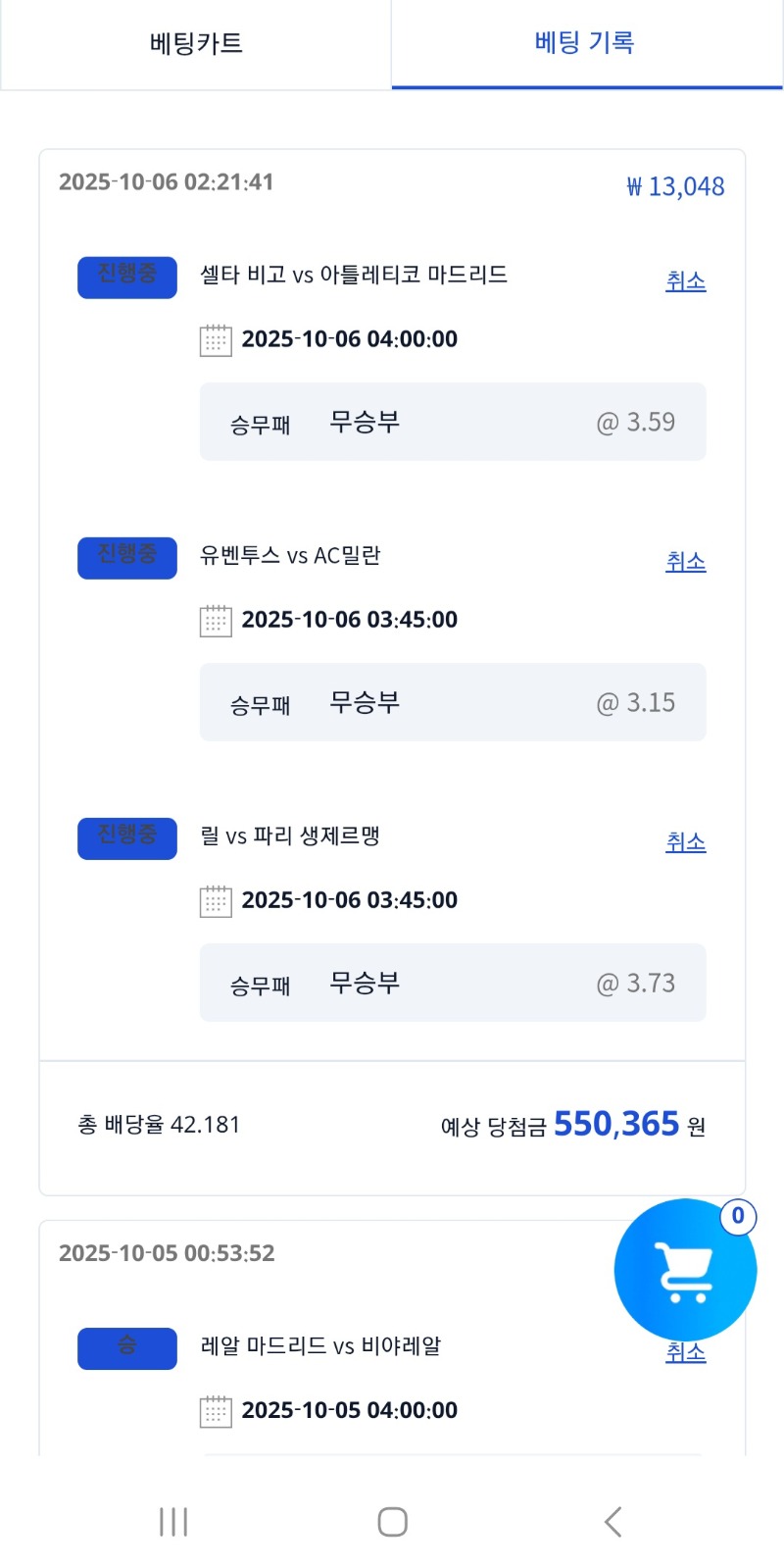Click calendar icon for Lille vs PSG match
Viewport: 784px width, 1567px height.
click(216, 901)
